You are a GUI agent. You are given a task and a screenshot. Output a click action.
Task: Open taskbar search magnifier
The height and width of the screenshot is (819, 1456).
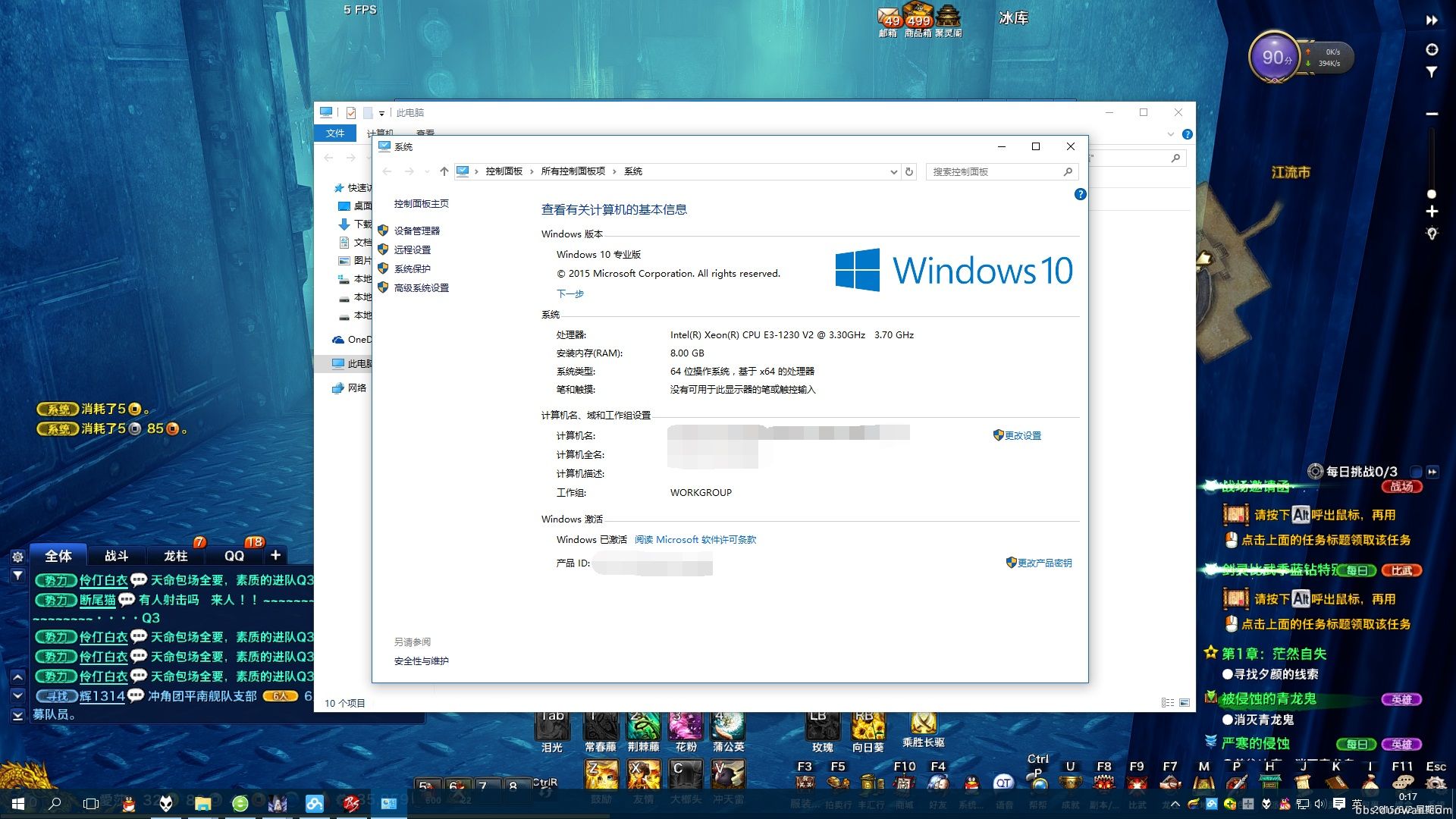tap(55, 803)
